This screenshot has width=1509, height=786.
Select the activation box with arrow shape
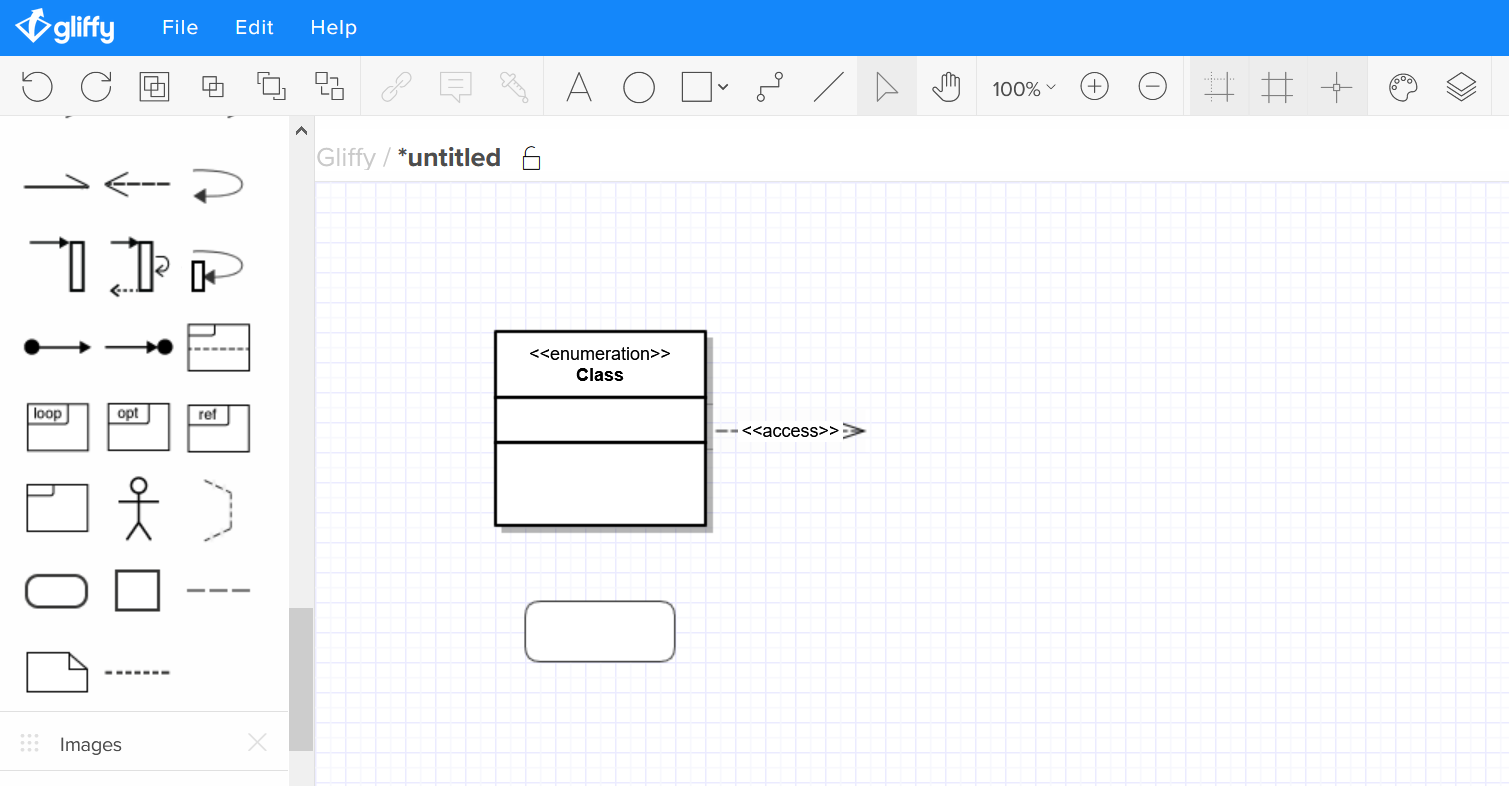[57, 264]
